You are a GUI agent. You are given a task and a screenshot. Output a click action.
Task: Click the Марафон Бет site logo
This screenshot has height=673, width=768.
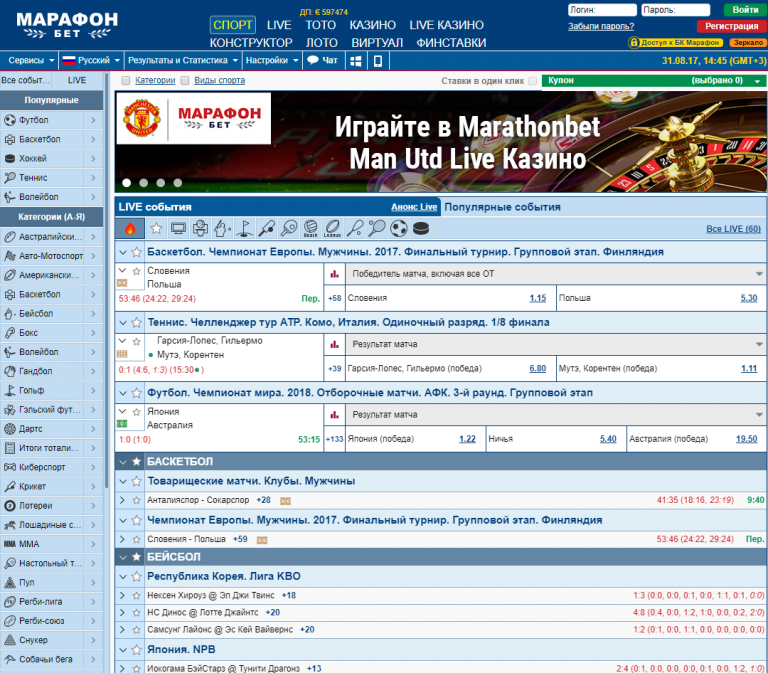67,25
